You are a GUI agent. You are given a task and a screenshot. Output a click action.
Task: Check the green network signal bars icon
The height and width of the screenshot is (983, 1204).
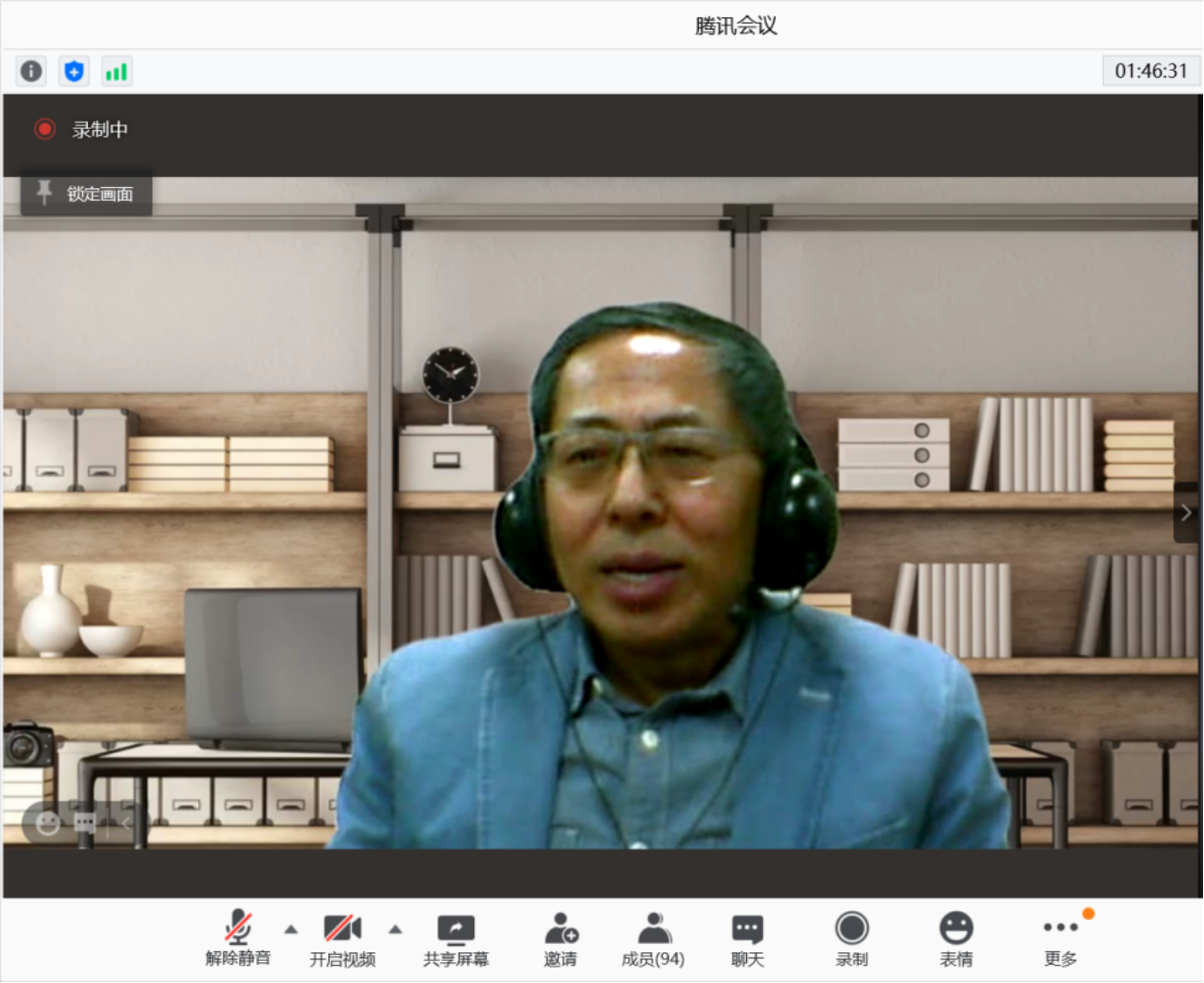click(116, 71)
